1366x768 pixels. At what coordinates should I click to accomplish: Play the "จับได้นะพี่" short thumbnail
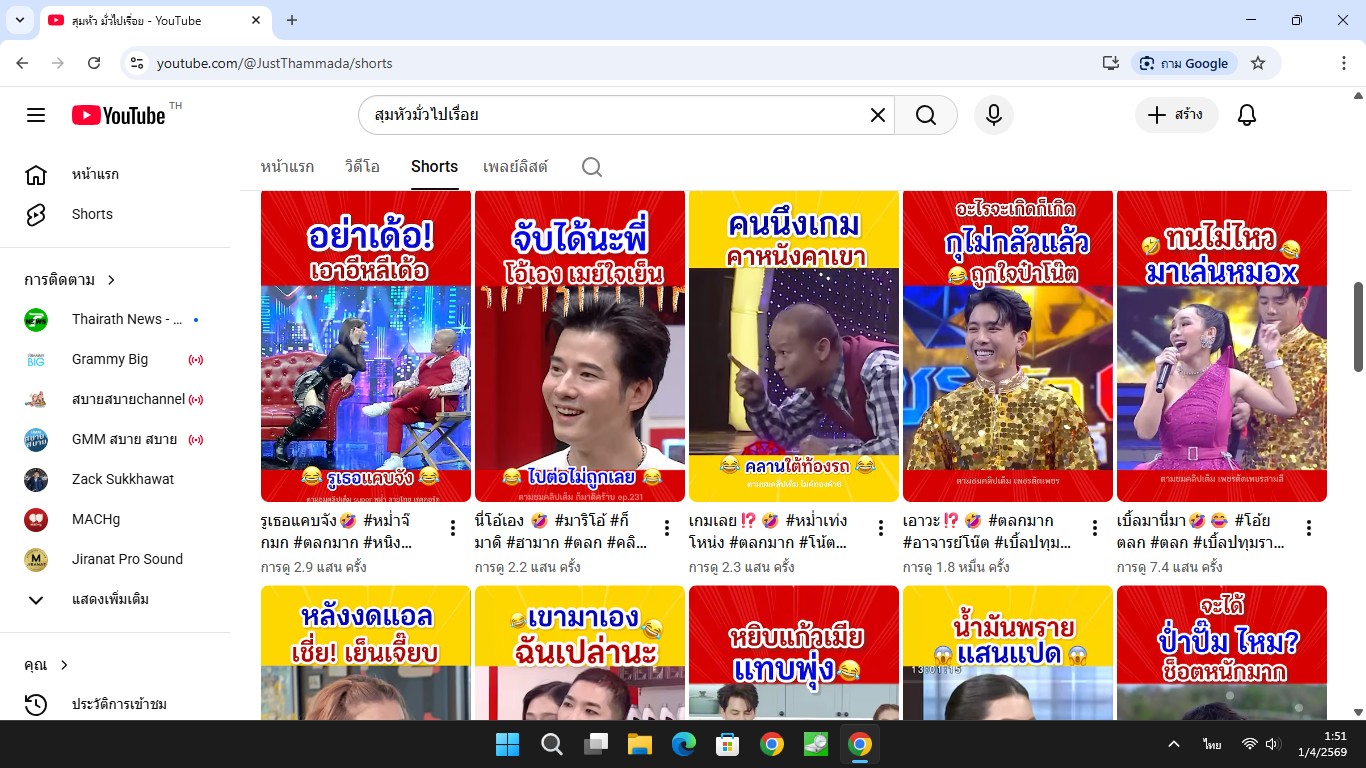tap(579, 346)
